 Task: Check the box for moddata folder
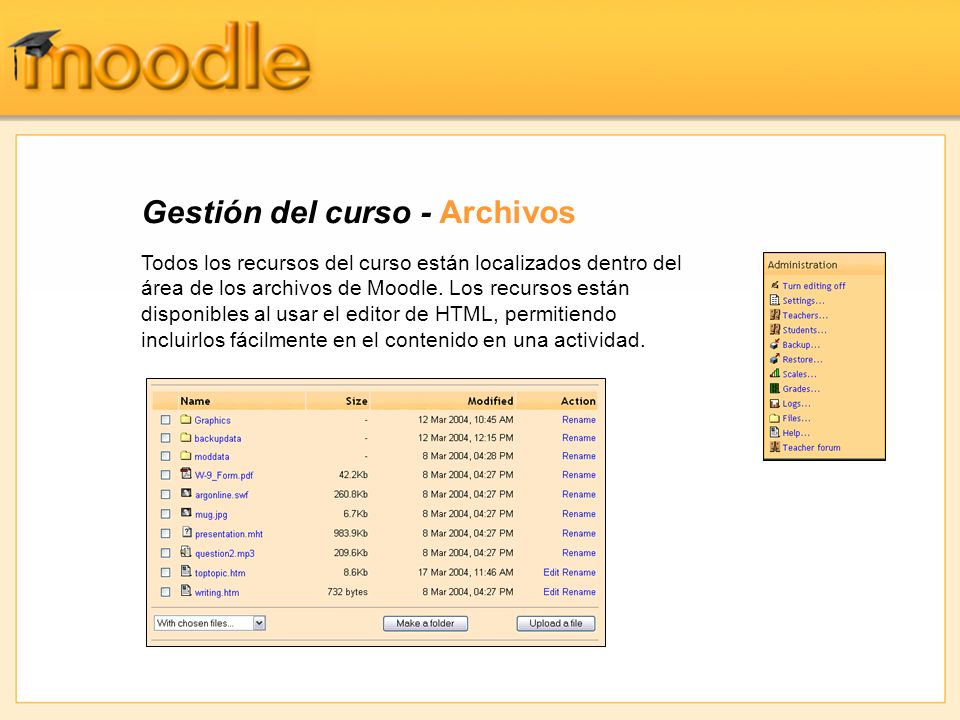165,456
